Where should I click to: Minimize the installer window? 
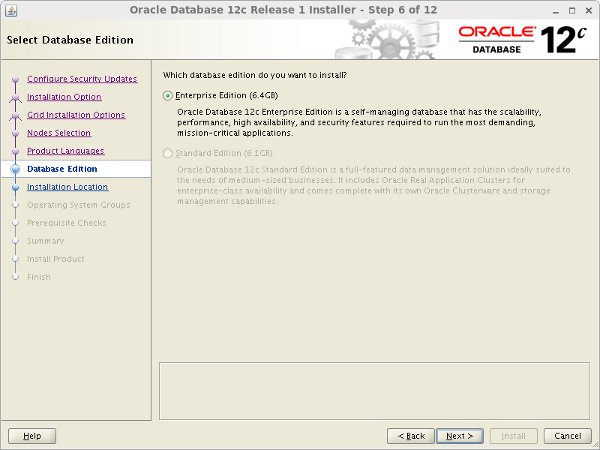(x=556, y=11)
